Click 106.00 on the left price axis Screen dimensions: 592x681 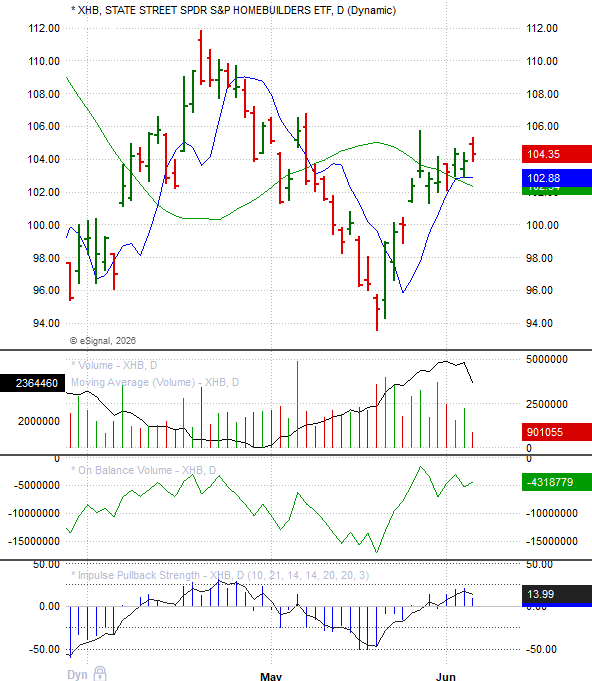[x=44, y=126]
